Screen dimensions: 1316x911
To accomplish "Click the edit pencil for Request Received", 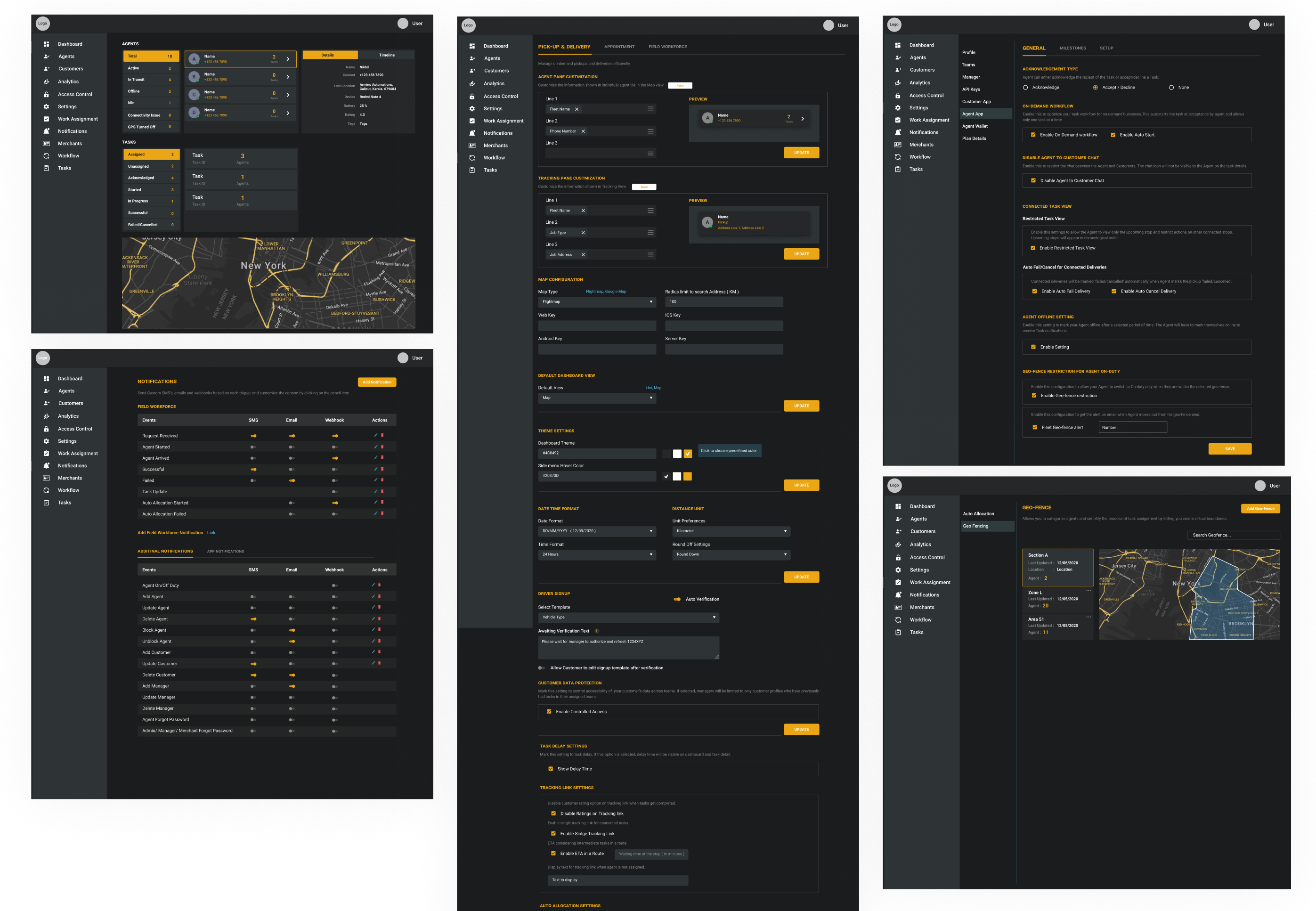I will point(375,435).
